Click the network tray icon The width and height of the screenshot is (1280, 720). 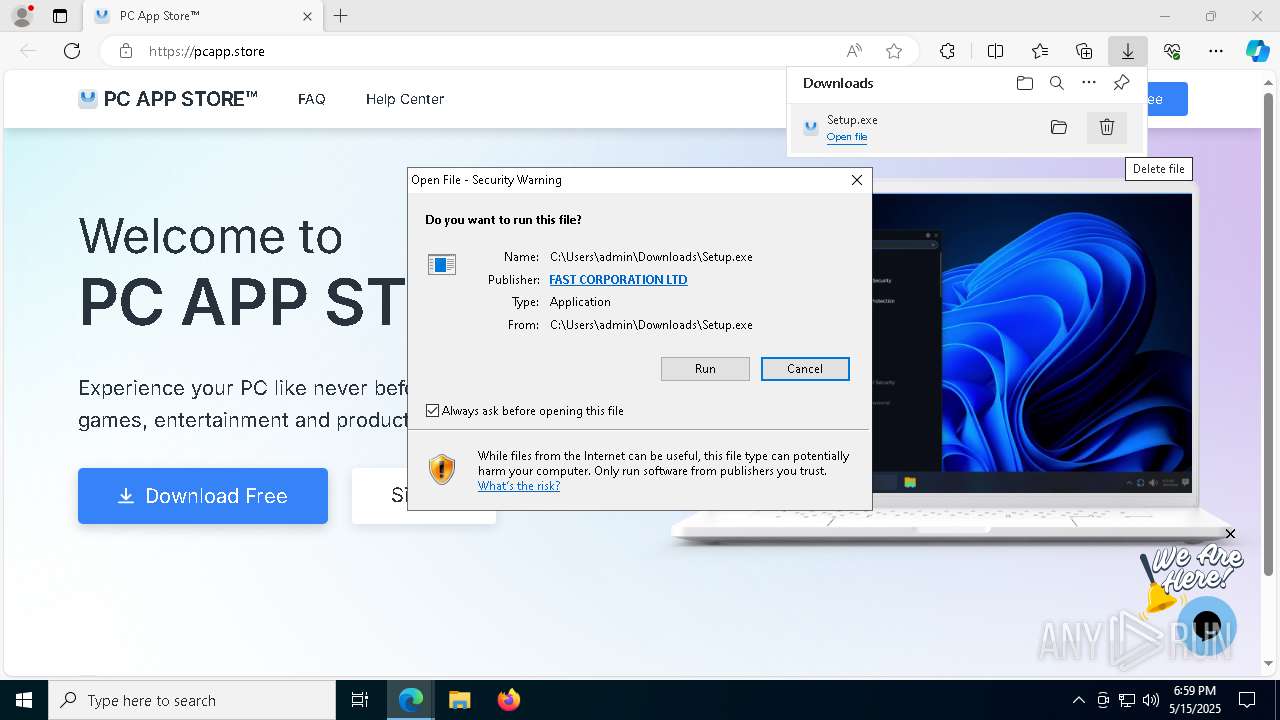(x=1127, y=700)
